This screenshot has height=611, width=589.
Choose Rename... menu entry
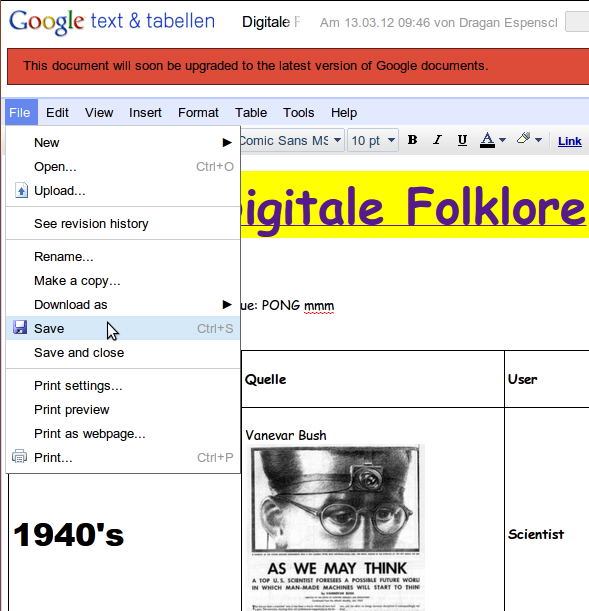[x=123, y=257]
